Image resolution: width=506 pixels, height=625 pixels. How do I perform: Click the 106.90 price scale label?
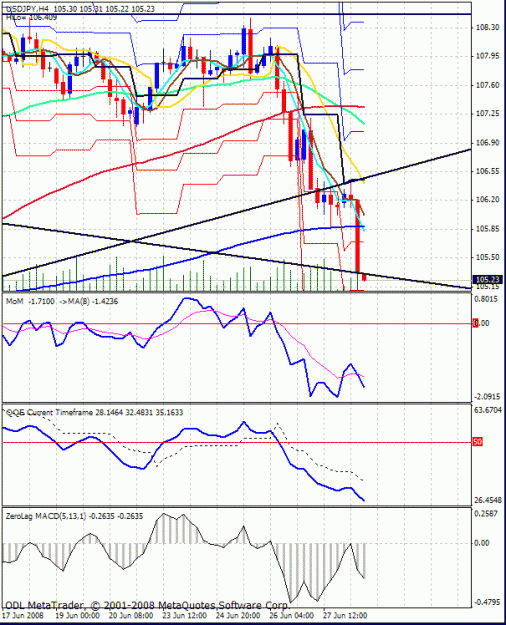point(487,143)
